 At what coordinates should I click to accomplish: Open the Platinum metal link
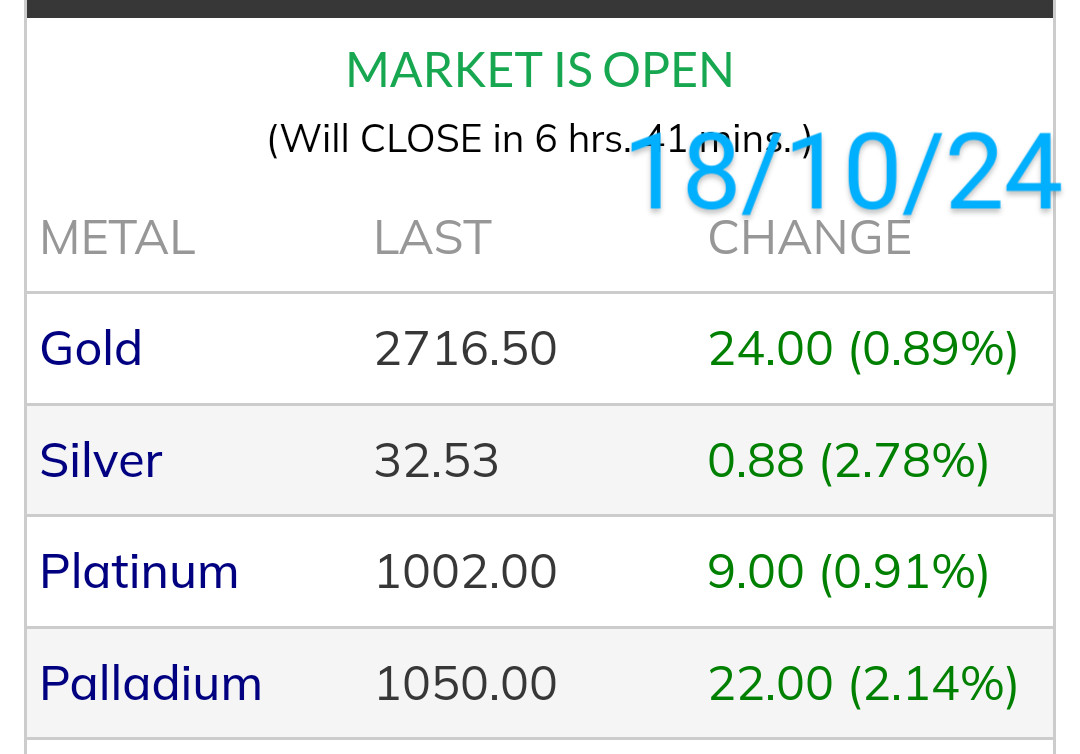click(139, 572)
